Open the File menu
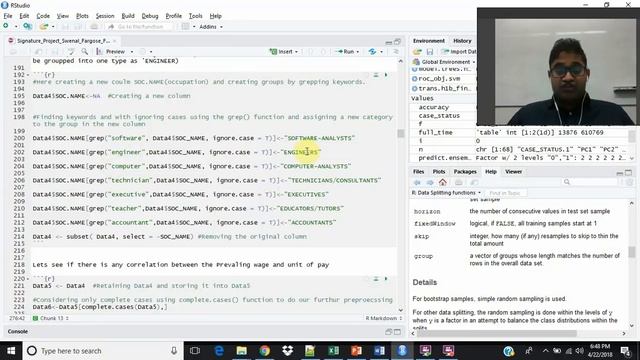Screen dimensions: 640x360 tap(8, 16)
